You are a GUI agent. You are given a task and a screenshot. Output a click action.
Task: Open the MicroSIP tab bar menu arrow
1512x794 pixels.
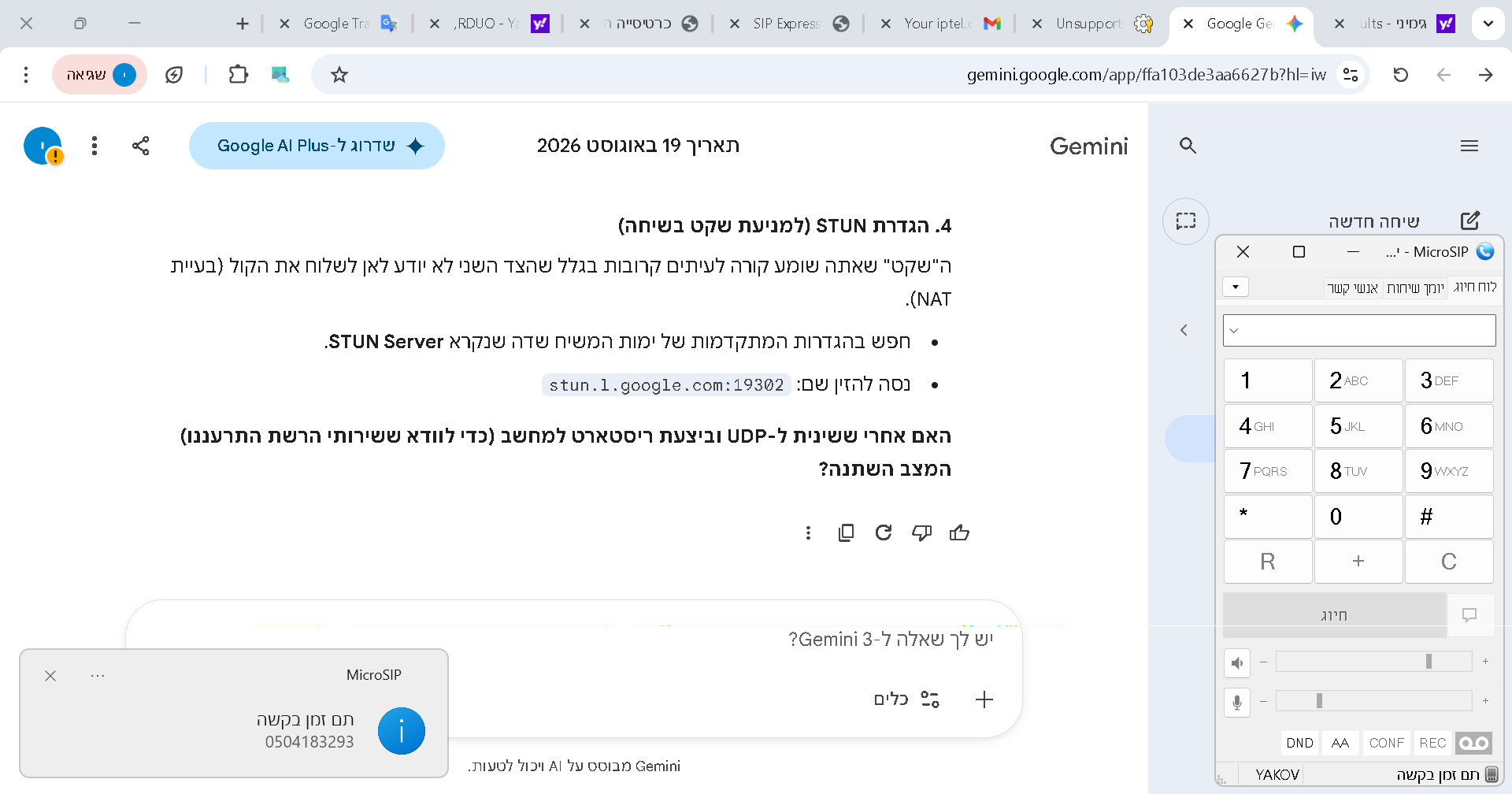click(x=1236, y=287)
